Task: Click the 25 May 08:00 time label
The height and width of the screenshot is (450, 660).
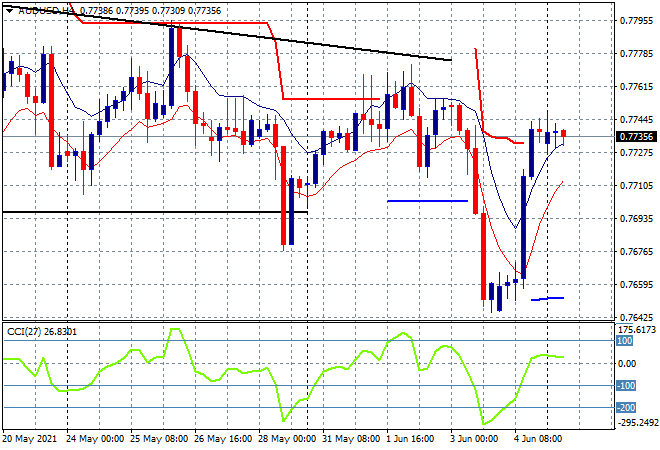Action: (x=159, y=439)
